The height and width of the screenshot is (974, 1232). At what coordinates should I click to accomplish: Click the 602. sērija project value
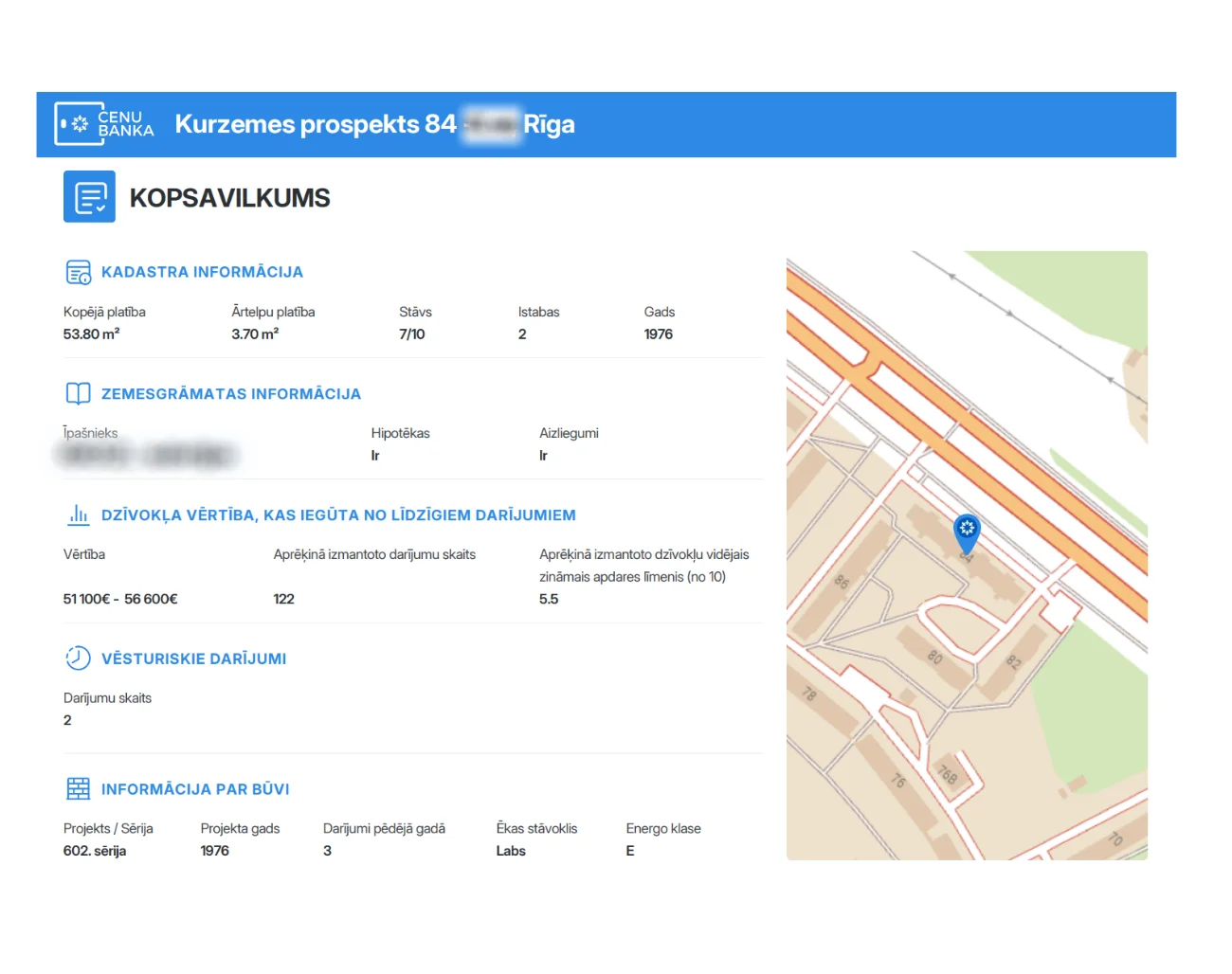click(95, 851)
